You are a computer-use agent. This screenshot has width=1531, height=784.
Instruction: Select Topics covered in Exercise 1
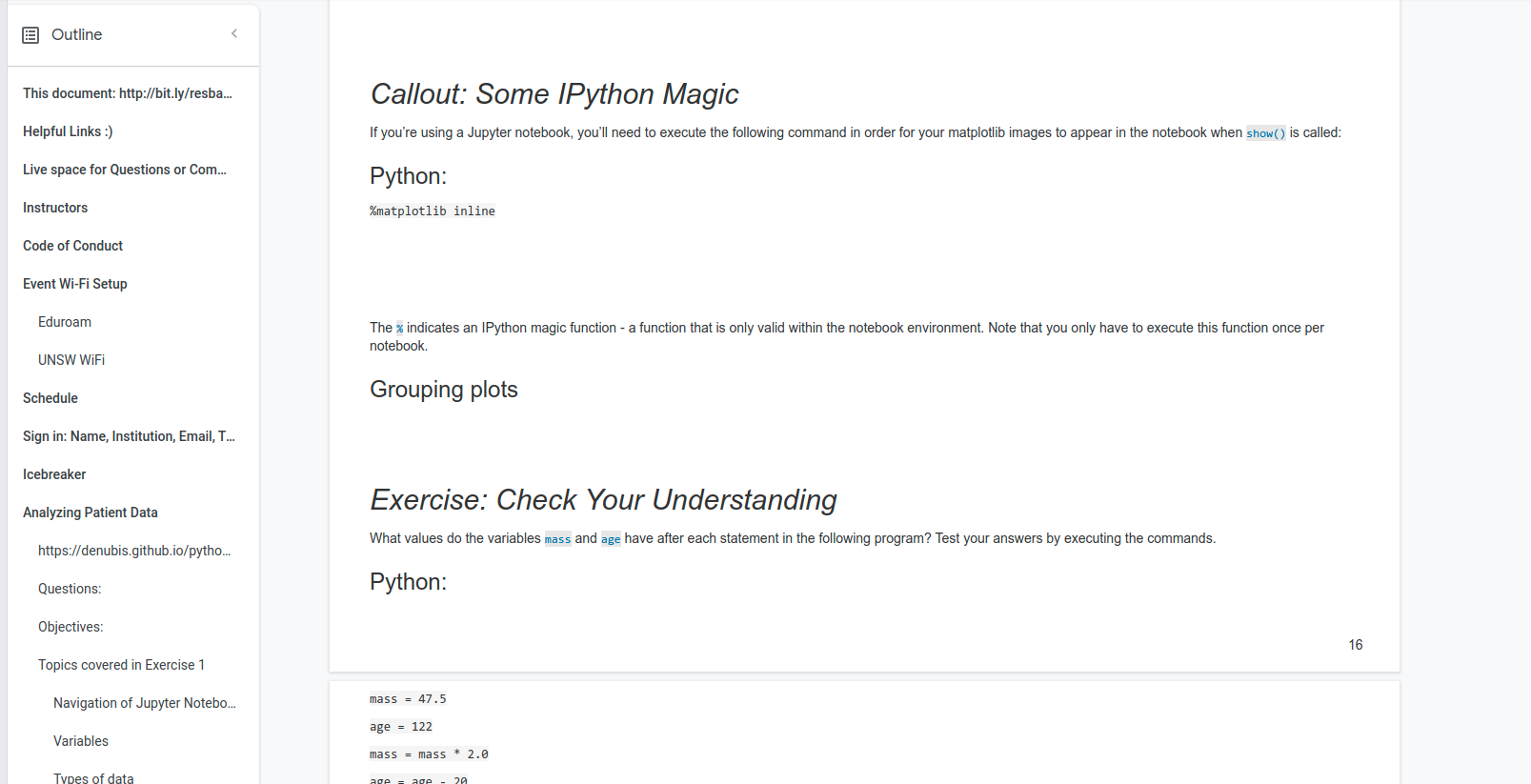121,665
